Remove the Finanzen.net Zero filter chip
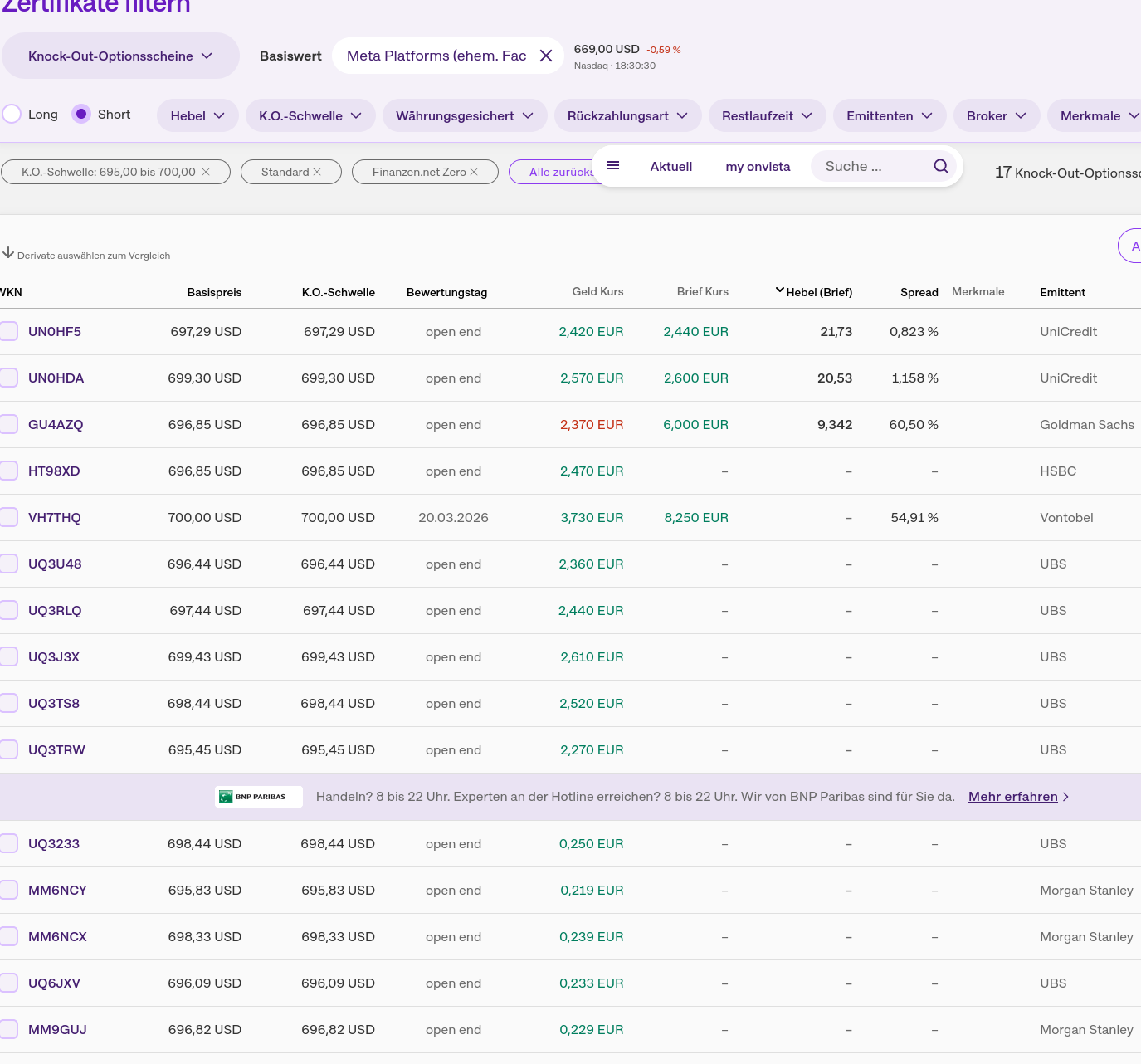The width and height of the screenshot is (1141, 1064). (474, 172)
